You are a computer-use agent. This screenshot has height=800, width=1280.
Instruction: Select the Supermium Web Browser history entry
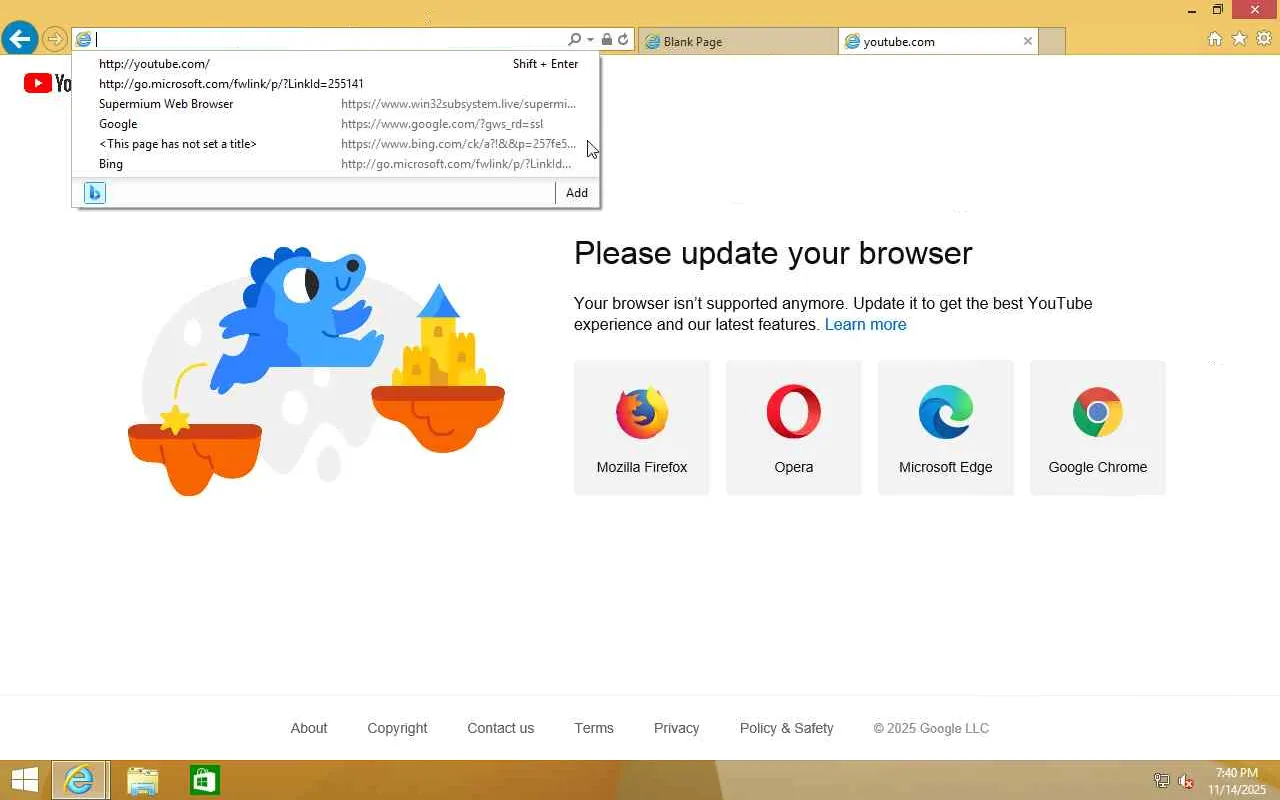click(336, 104)
